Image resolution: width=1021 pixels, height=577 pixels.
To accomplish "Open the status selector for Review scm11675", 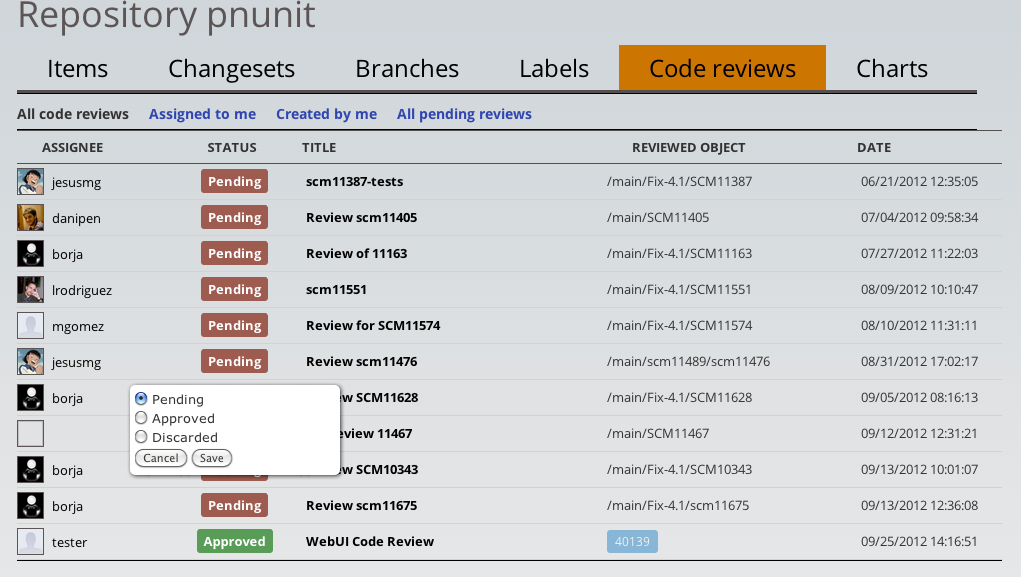I will pos(234,505).
